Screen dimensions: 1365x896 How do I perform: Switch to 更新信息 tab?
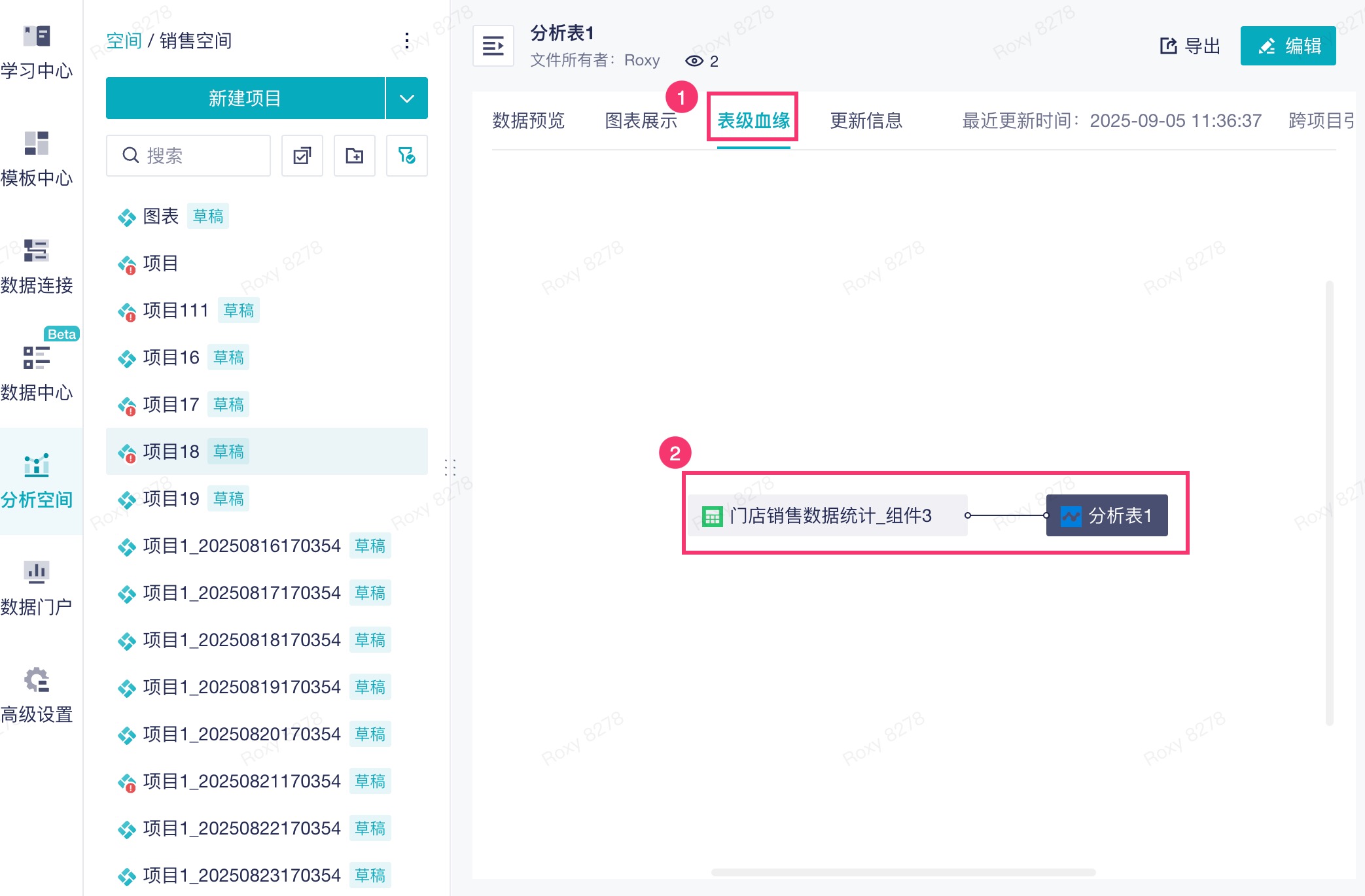point(866,121)
